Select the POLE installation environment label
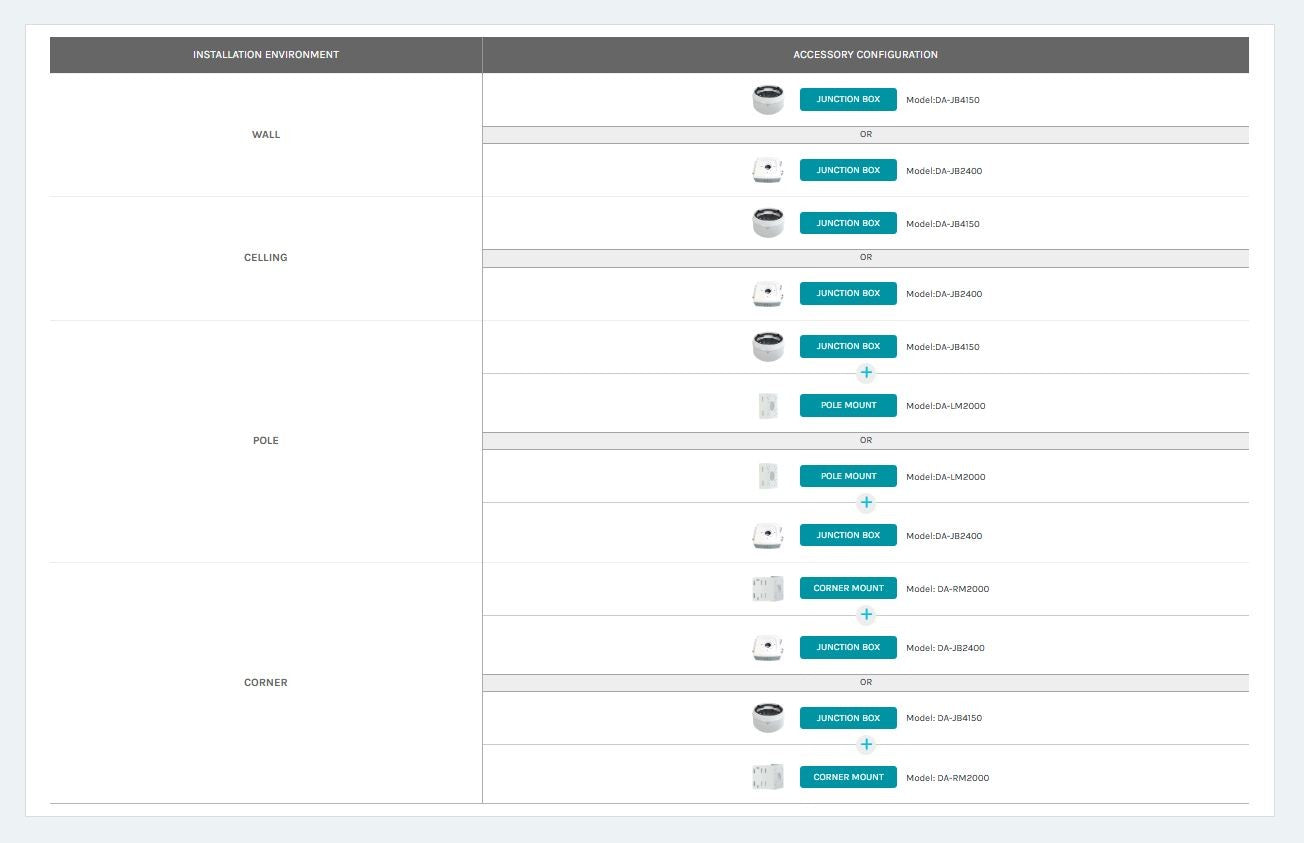The height and width of the screenshot is (843, 1304). pos(266,441)
